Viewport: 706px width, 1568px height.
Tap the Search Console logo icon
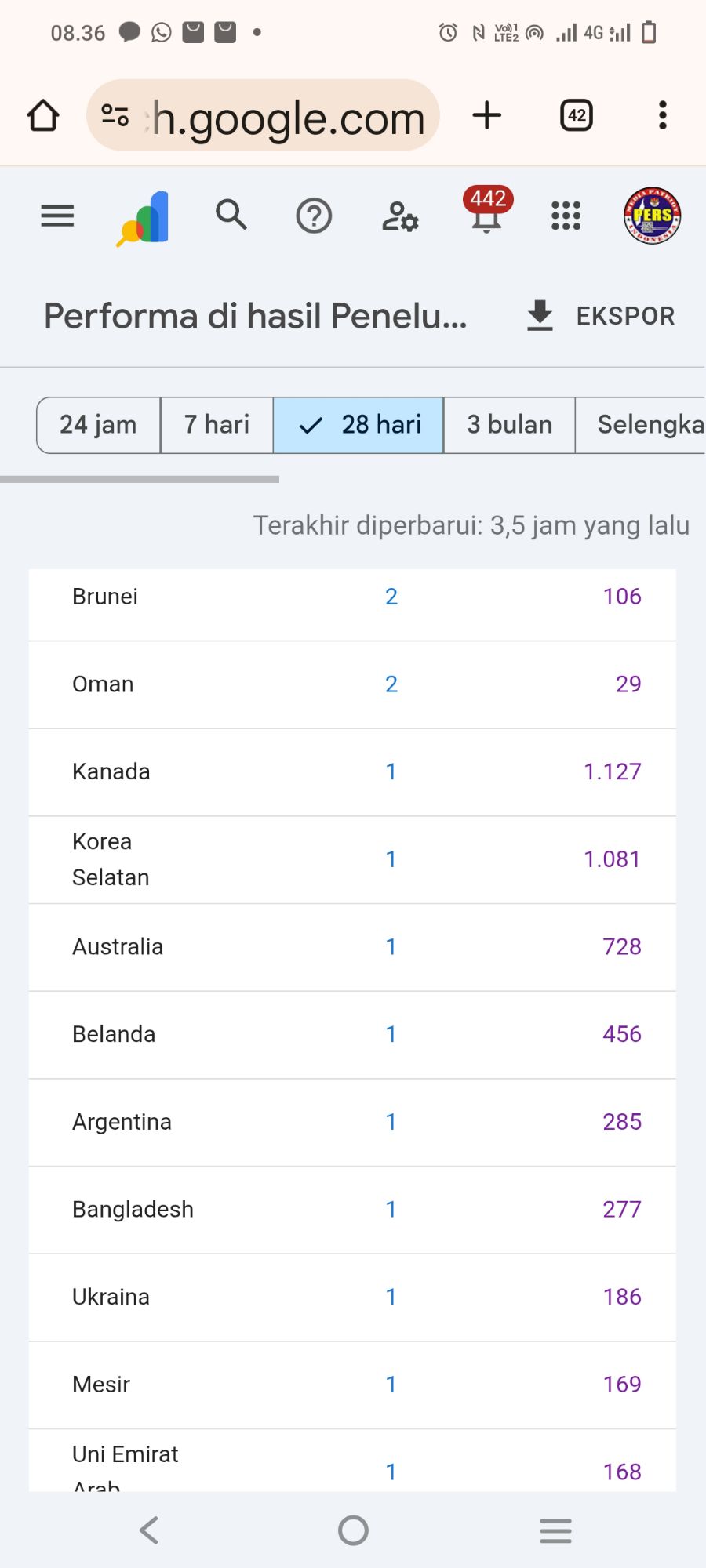(x=144, y=218)
